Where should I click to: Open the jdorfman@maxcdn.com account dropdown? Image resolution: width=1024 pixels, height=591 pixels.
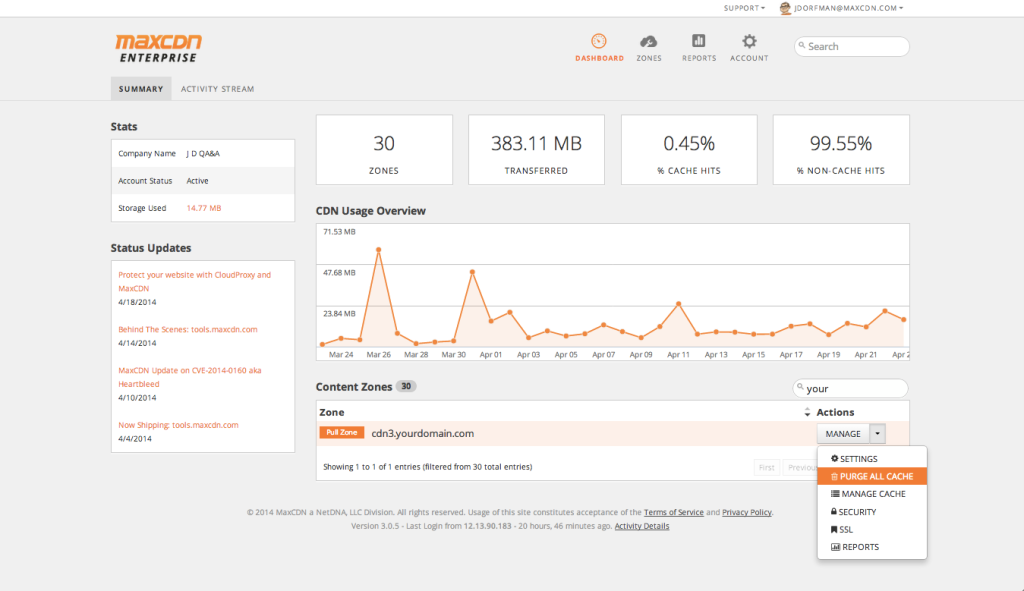point(848,8)
